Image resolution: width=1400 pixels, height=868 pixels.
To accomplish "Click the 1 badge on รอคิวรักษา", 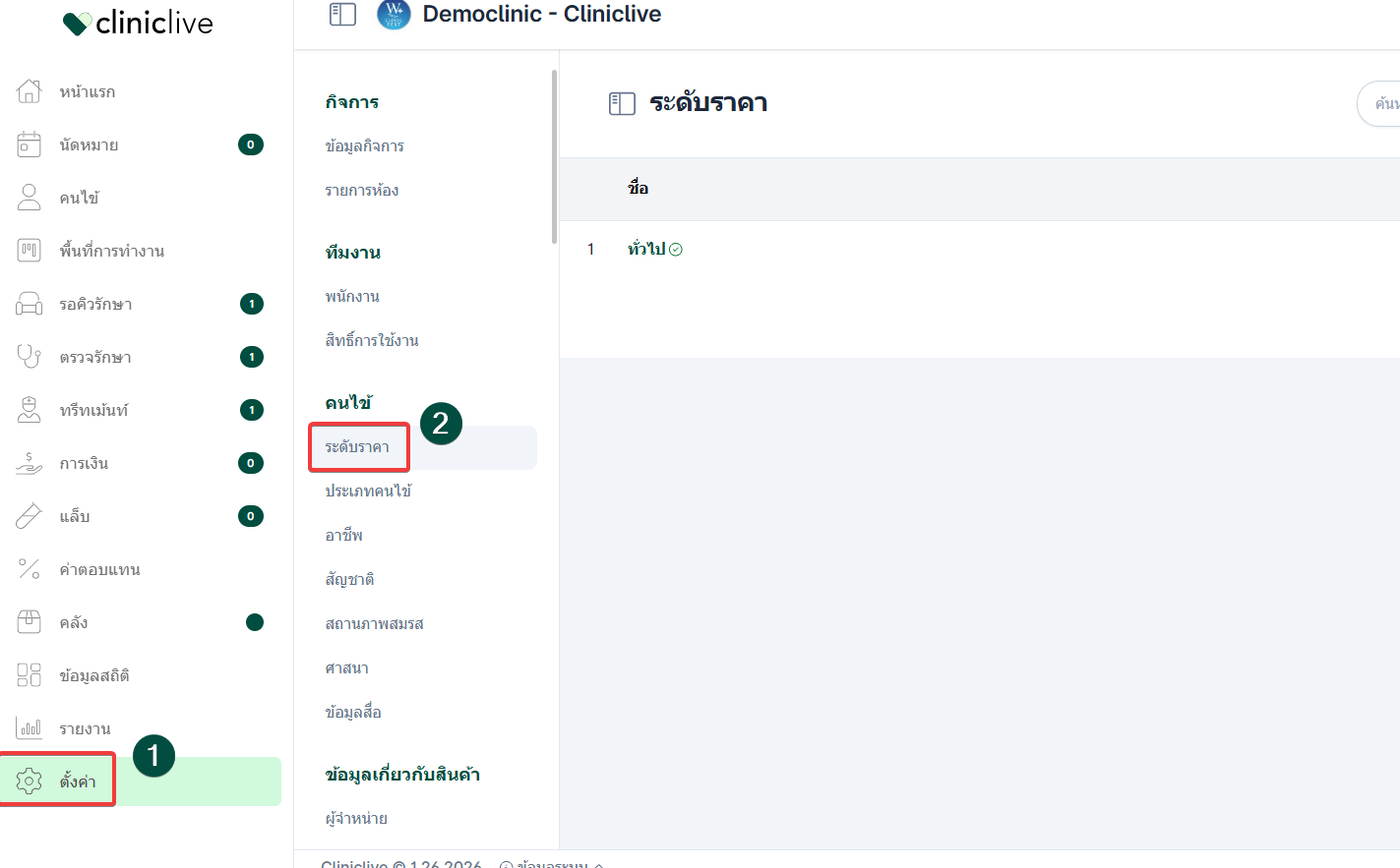I will pyautogui.click(x=252, y=304).
